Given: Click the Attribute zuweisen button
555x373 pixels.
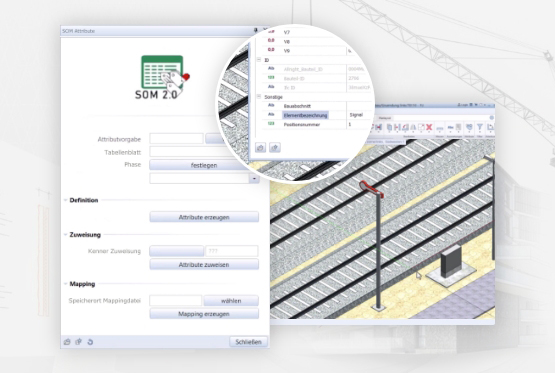Looking at the screenshot, I should click(x=204, y=264).
